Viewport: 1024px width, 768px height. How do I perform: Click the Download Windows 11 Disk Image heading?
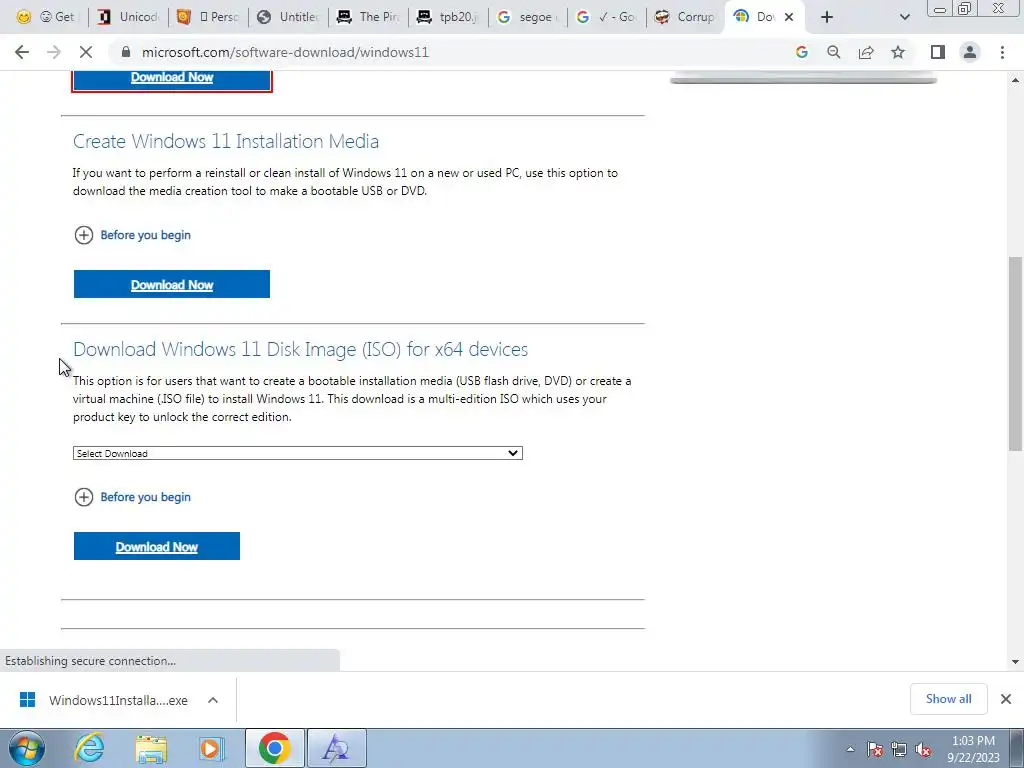tap(300, 349)
